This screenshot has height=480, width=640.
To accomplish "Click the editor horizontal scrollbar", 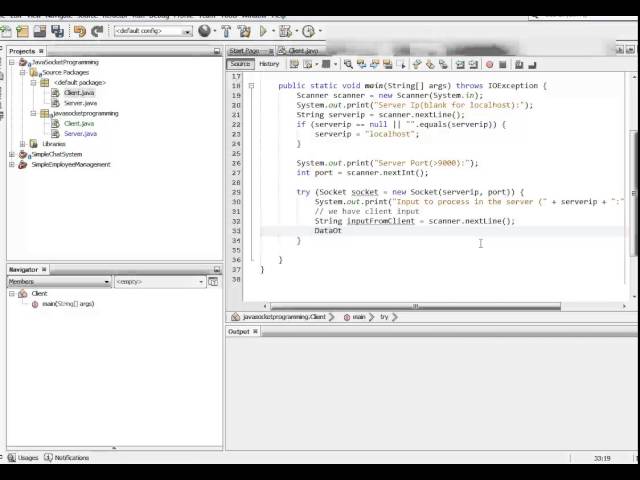I will pos(415,306).
